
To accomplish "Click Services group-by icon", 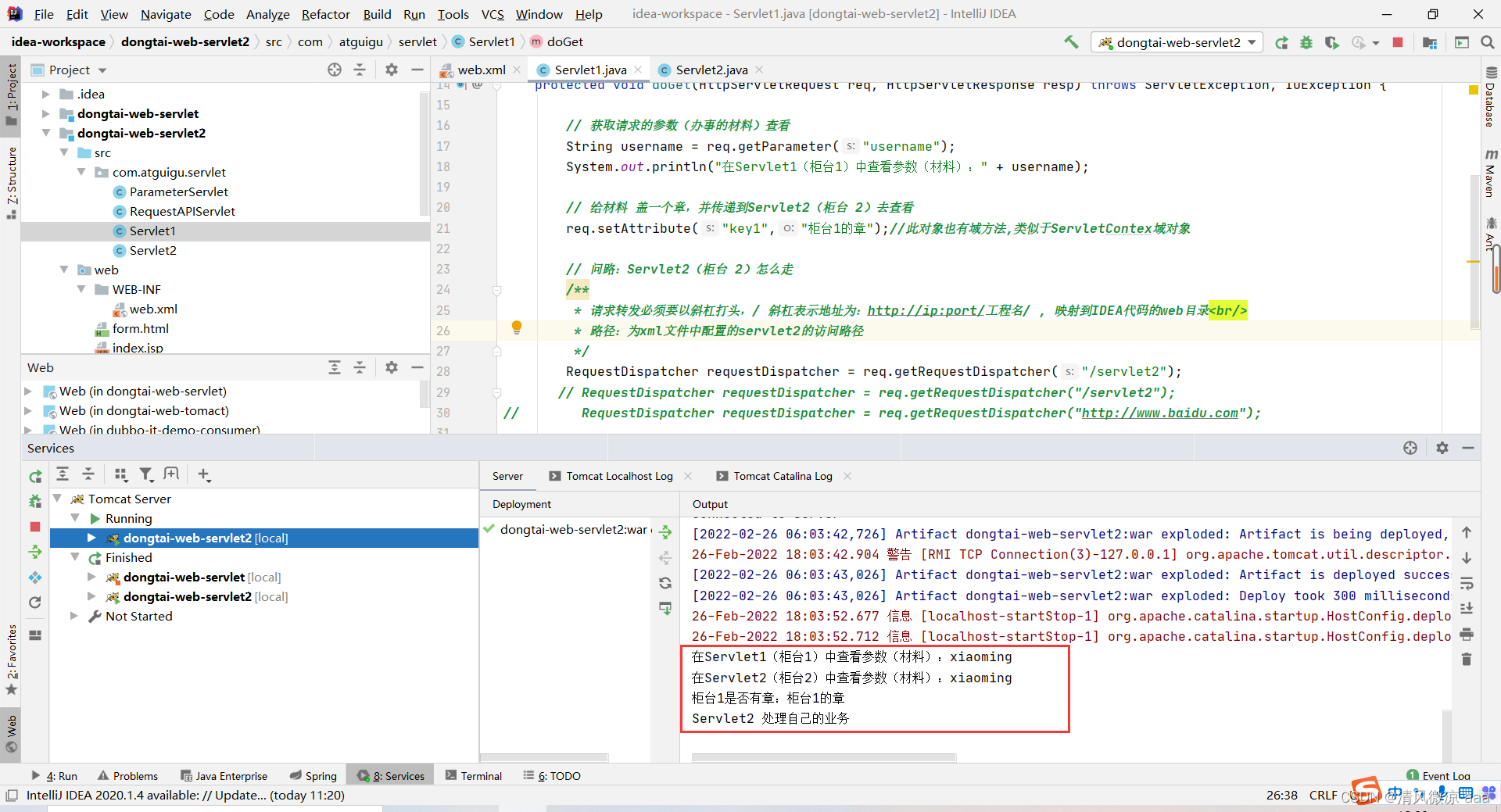I will (120, 474).
